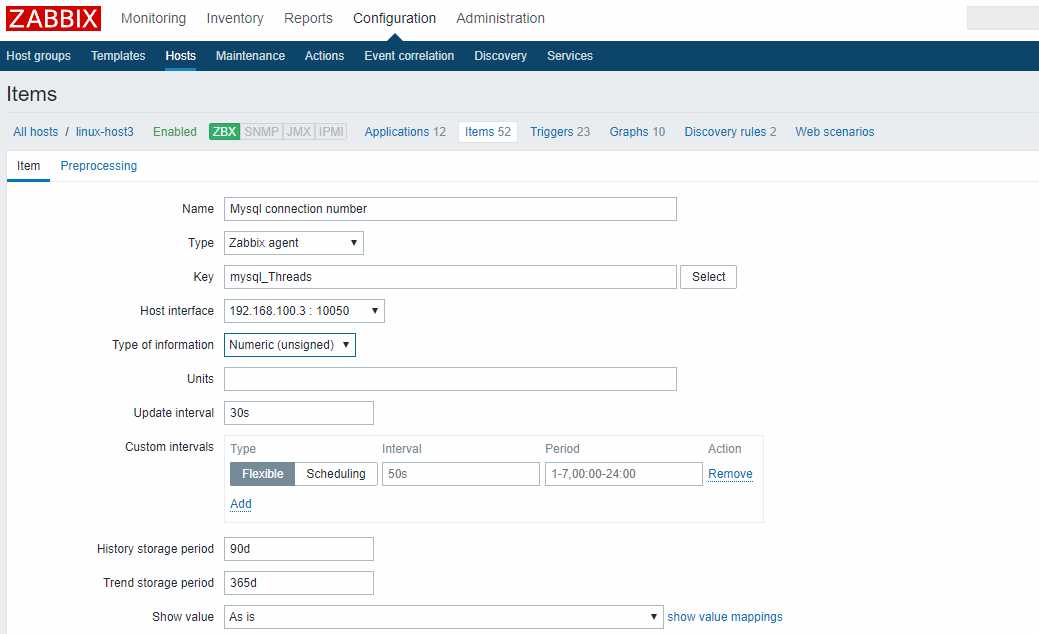Click the JMX availability badge
This screenshot has height=634, width=1039.
298,132
